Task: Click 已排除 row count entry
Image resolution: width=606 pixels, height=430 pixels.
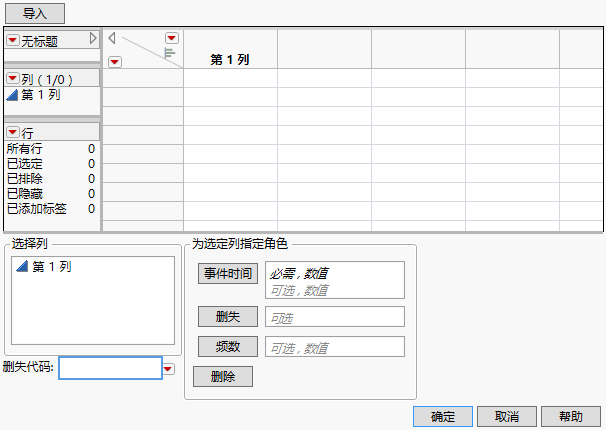Action: click(x=51, y=179)
